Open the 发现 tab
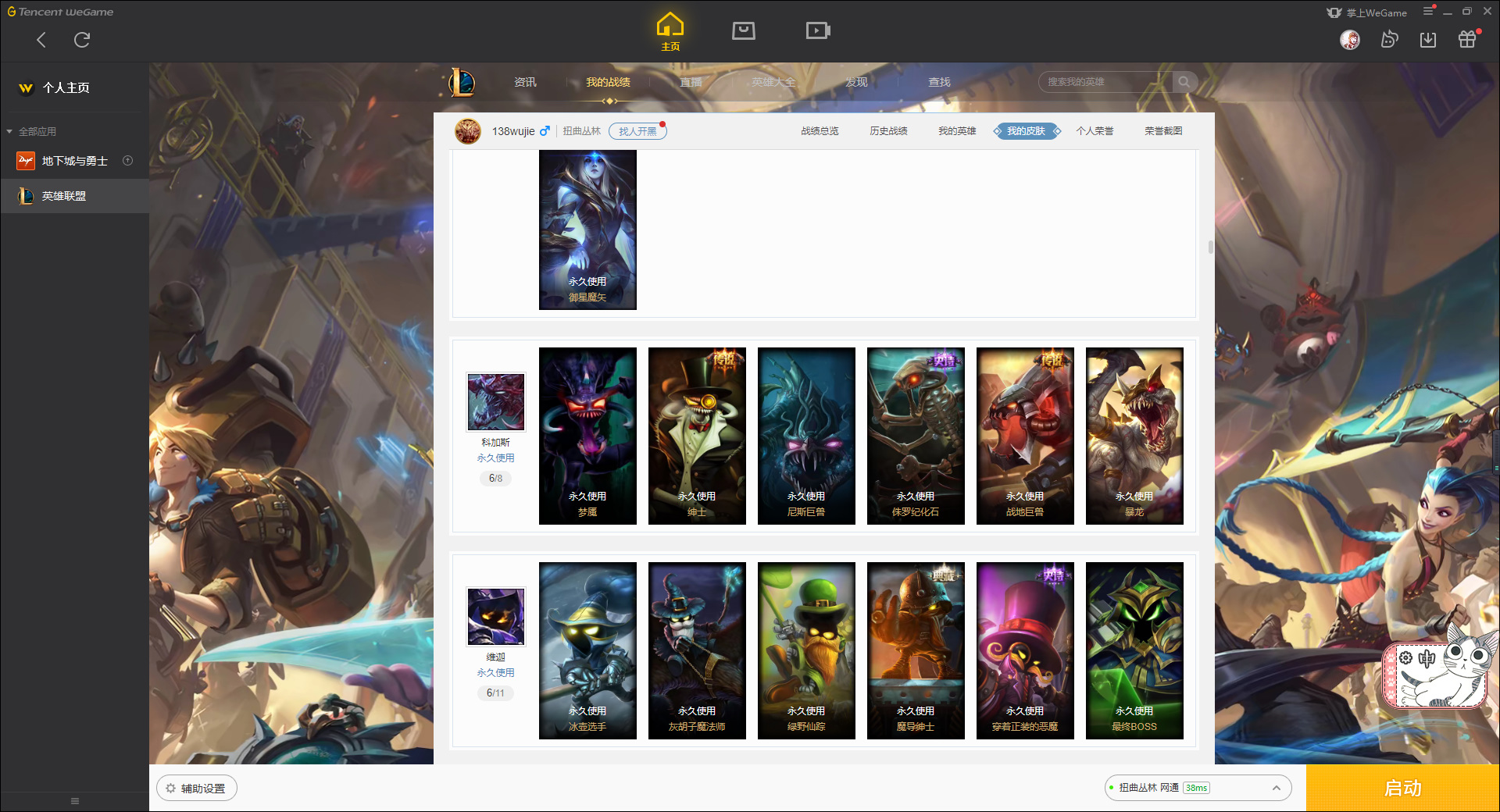This screenshot has height=812, width=1500. pos(857,82)
